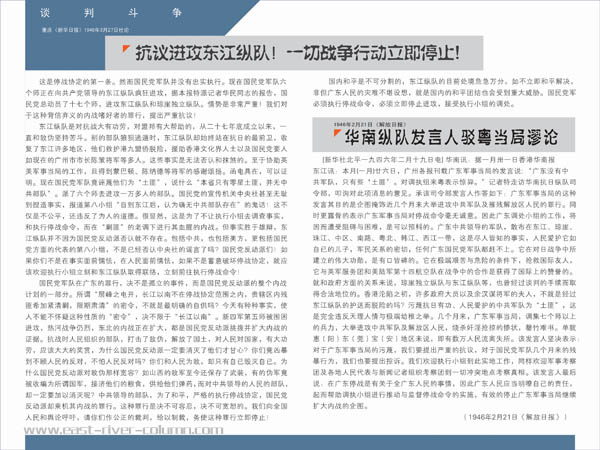600x450 pixels.
Task: Click the source line under 谈判斗争 title
Action: tap(85, 30)
